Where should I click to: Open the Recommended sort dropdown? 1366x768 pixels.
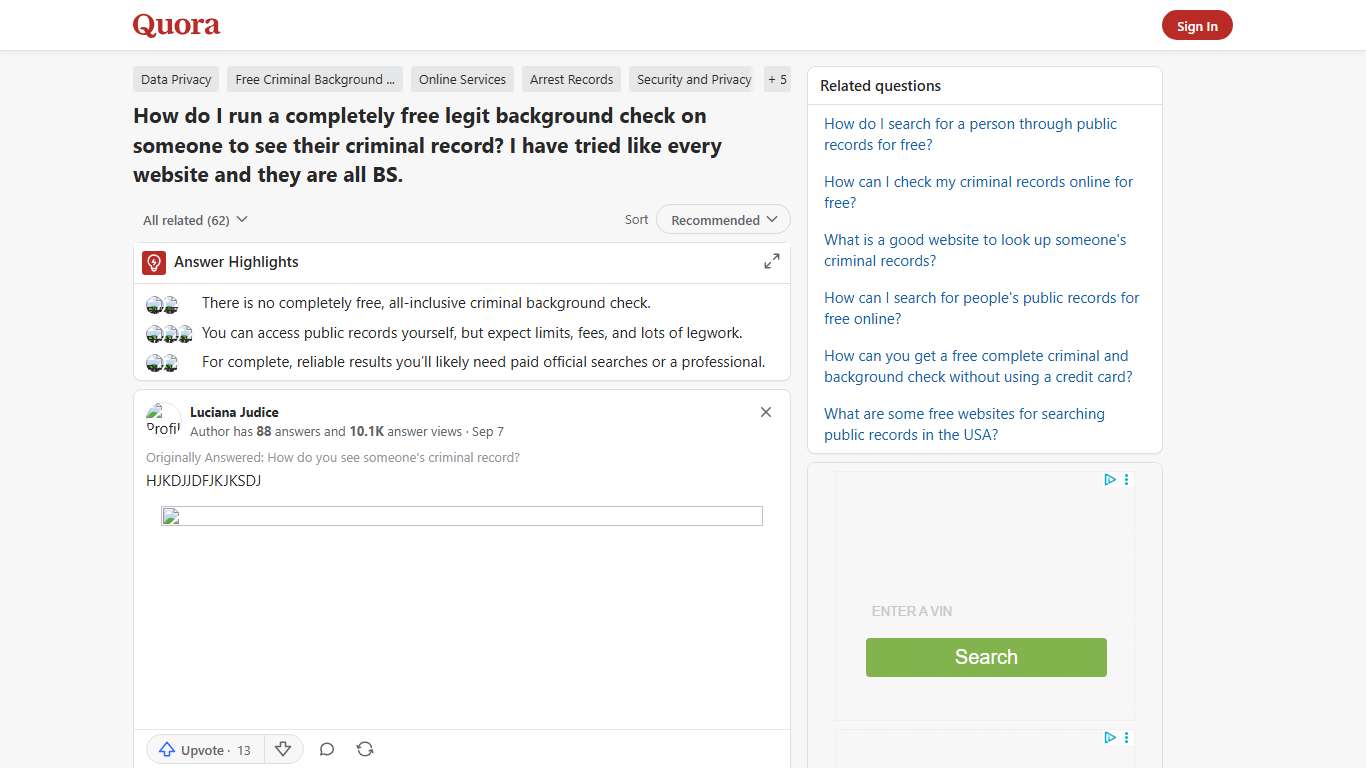(x=722, y=219)
